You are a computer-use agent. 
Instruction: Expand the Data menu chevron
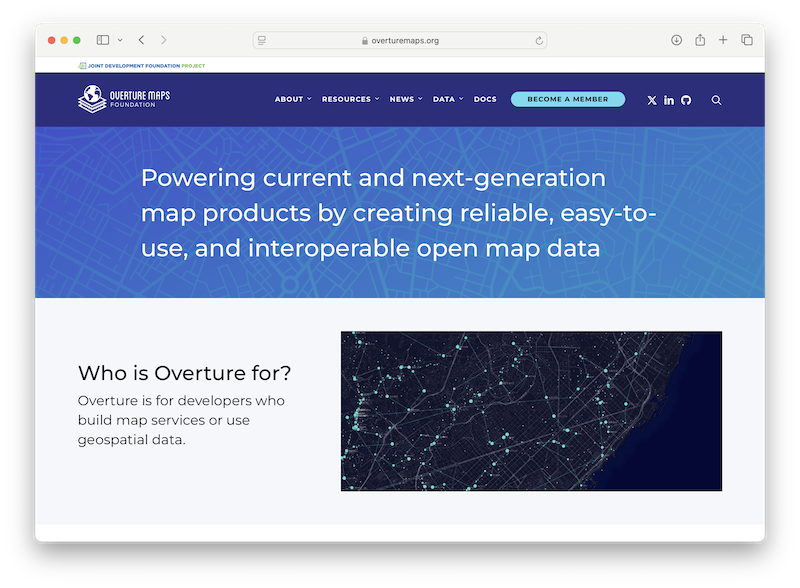click(x=461, y=99)
